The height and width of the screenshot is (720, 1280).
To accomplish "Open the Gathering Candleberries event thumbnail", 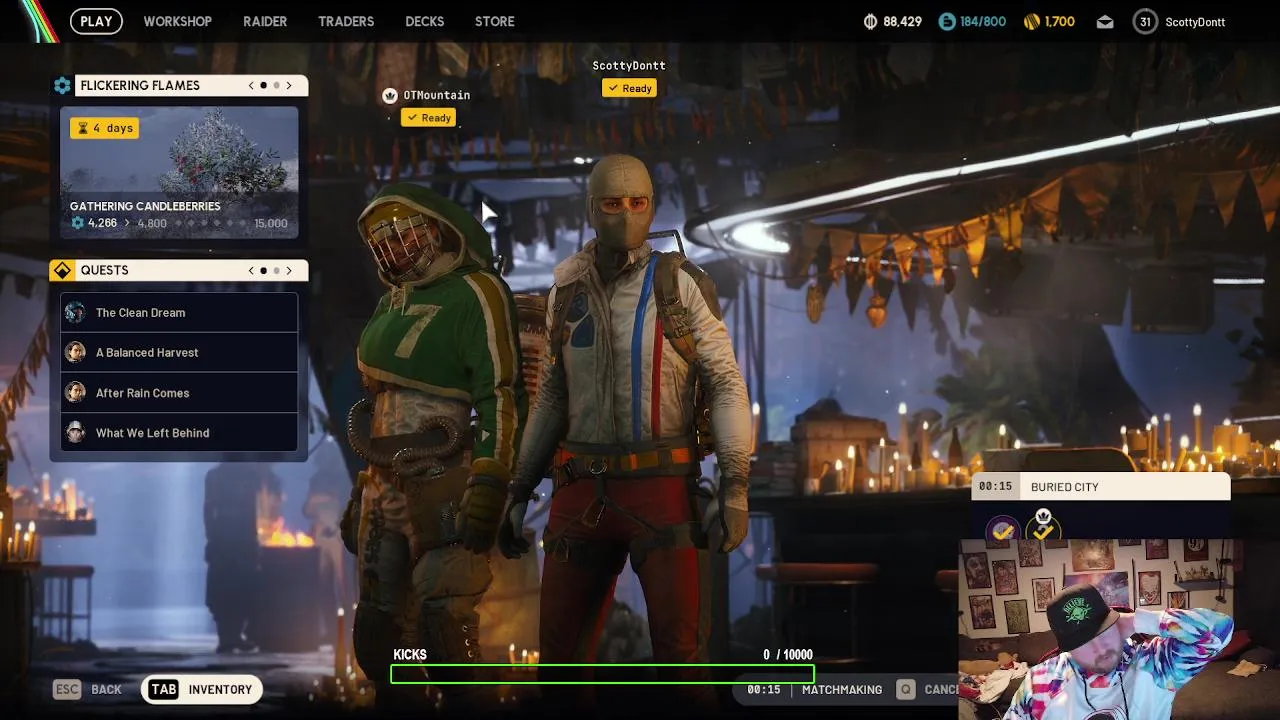I will click(x=179, y=173).
